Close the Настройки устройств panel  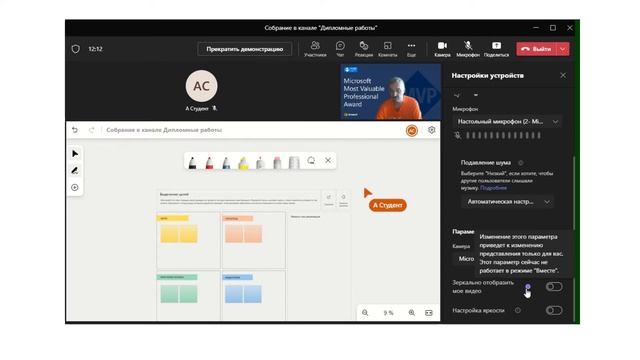[x=563, y=76]
